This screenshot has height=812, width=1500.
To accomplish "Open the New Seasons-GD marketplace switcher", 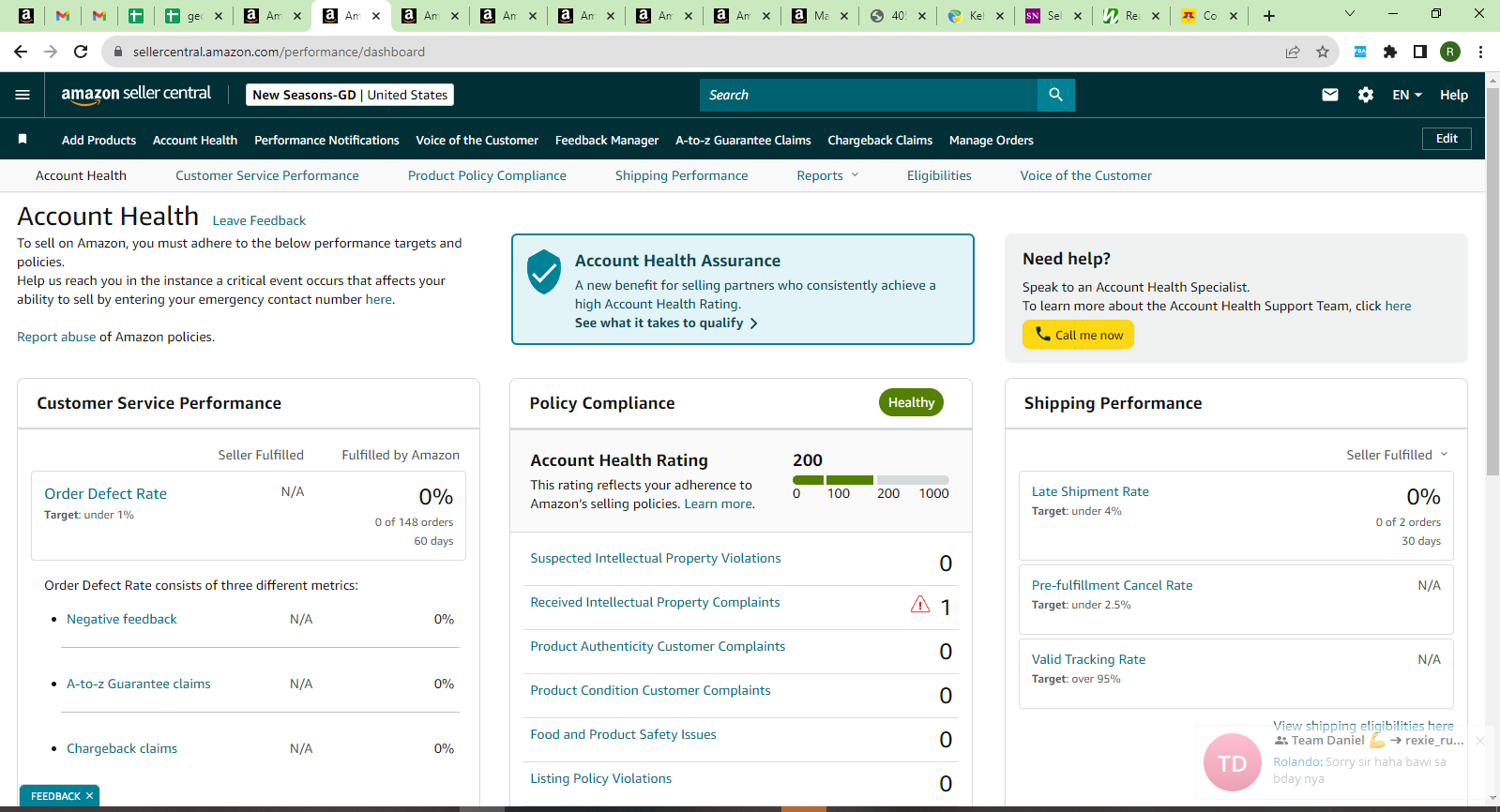I will [350, 95].
